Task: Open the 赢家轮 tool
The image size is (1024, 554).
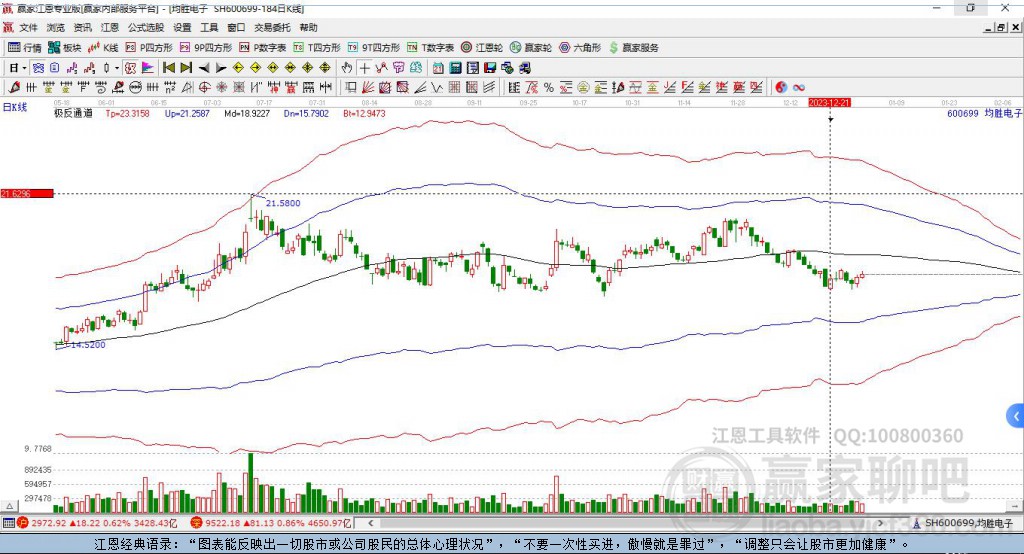Action: tap(531, 48)
